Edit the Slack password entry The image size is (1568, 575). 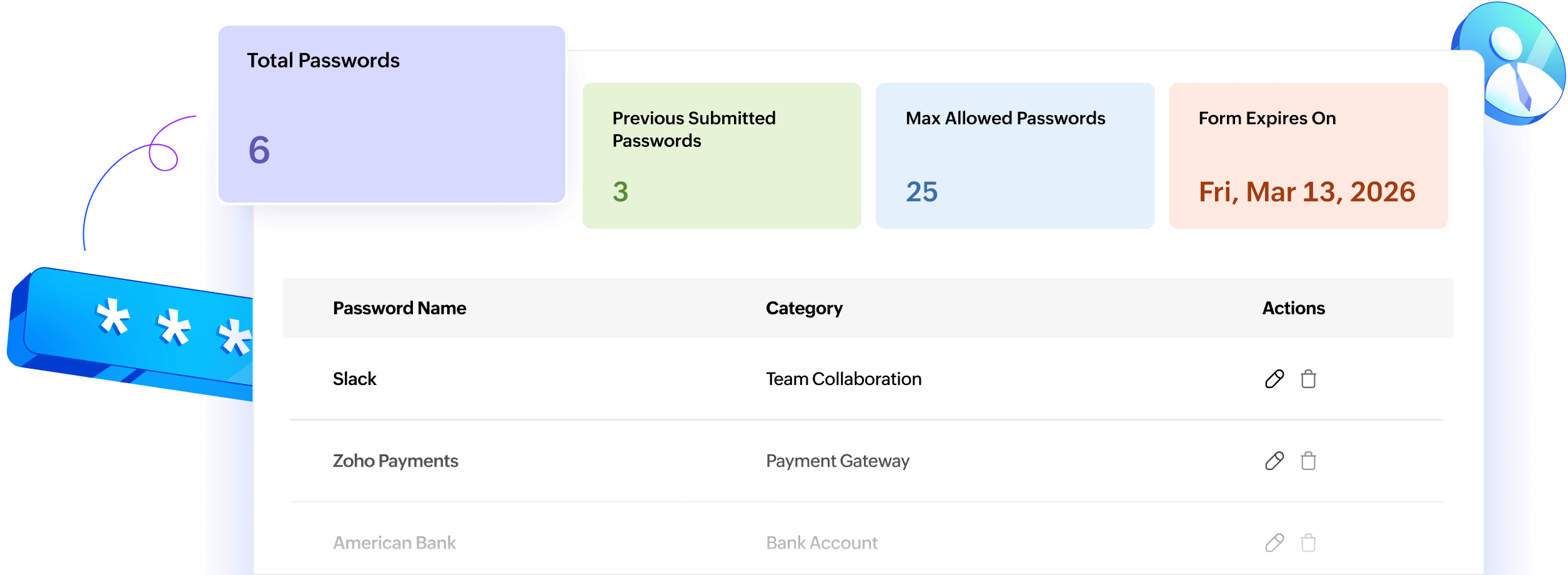coord(1273,379)
